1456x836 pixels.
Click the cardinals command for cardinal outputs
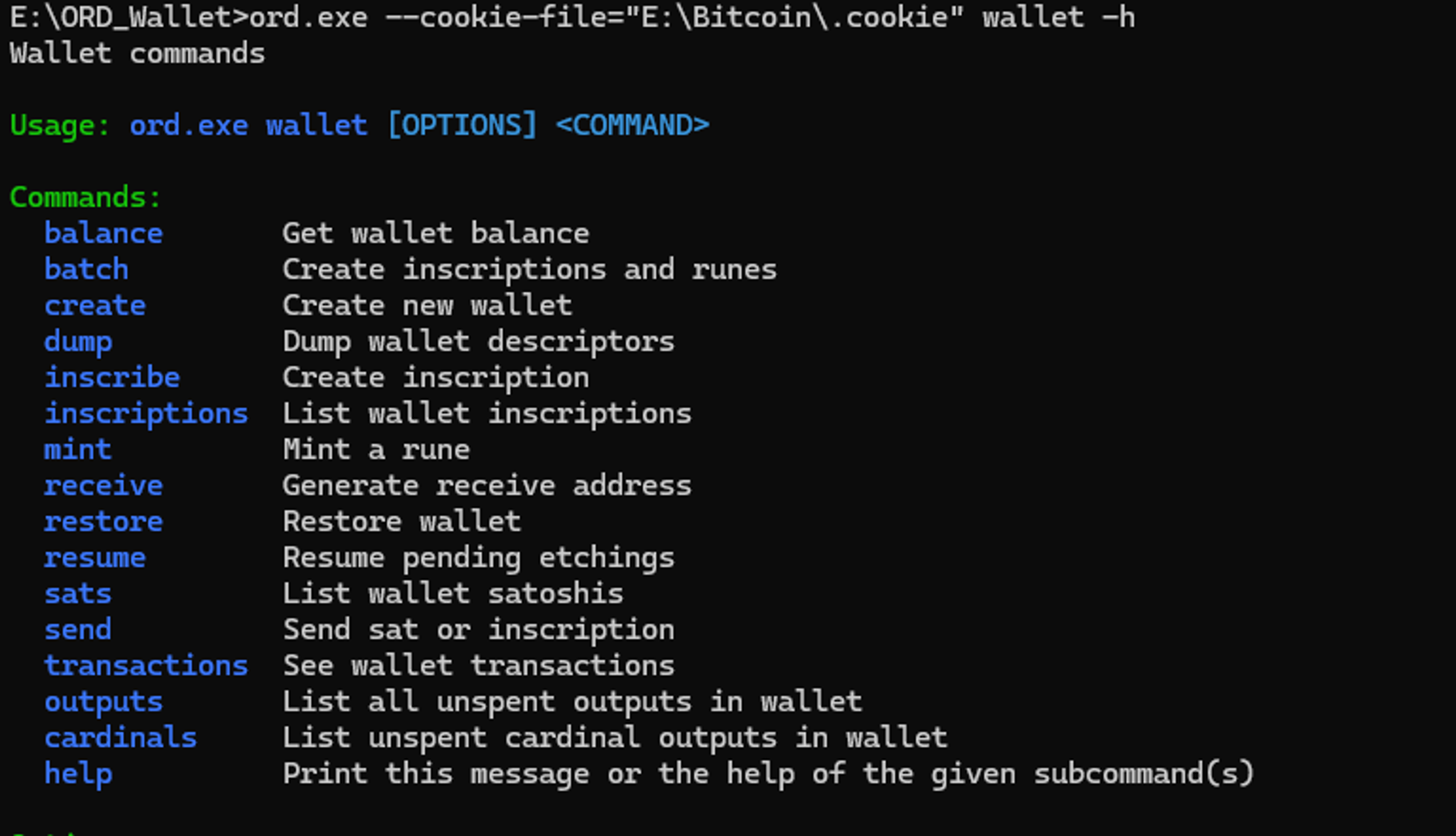point(120,737)
